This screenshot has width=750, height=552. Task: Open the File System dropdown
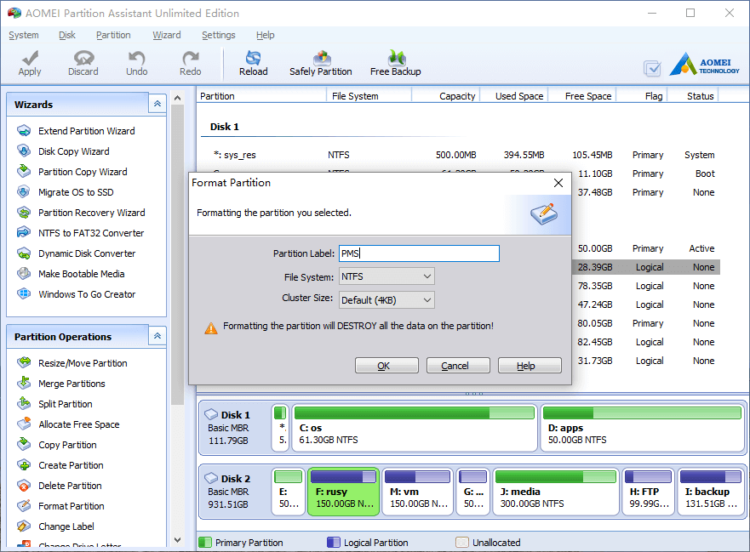coord(386,276)
